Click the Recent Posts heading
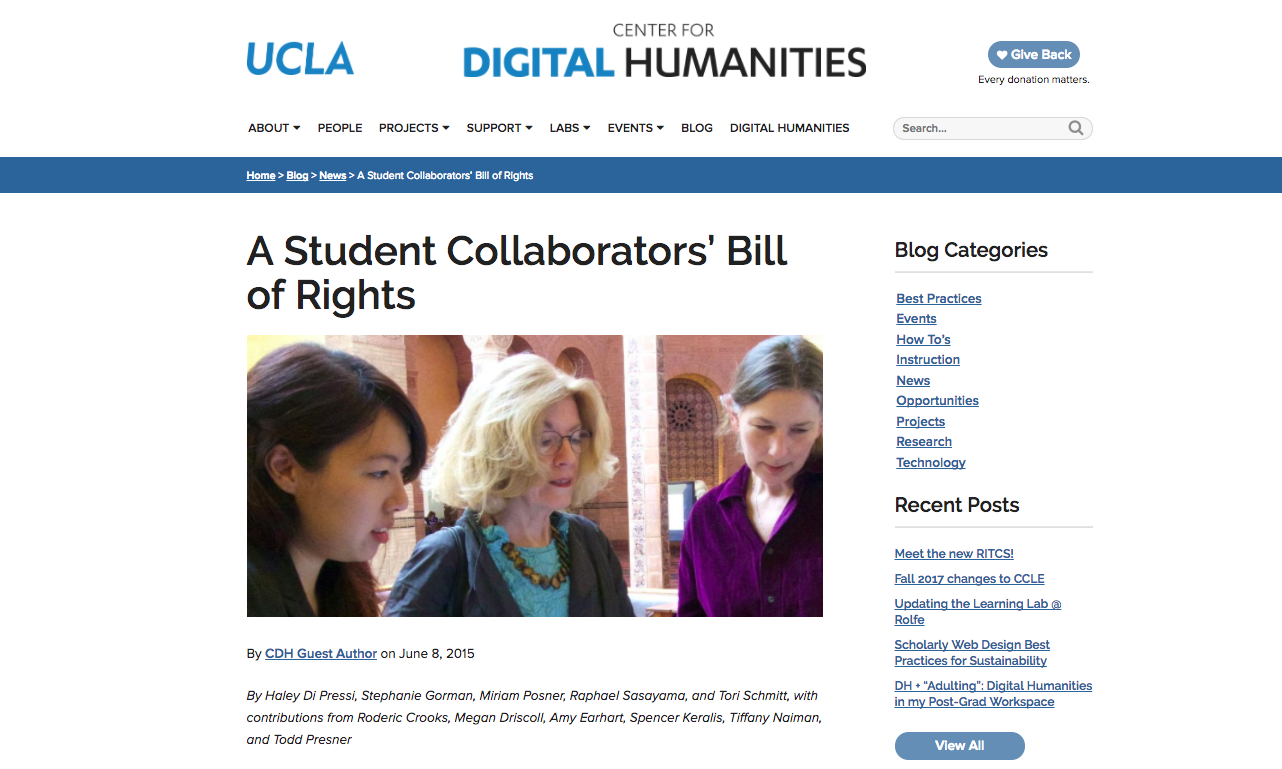 (x=957, y=505)
